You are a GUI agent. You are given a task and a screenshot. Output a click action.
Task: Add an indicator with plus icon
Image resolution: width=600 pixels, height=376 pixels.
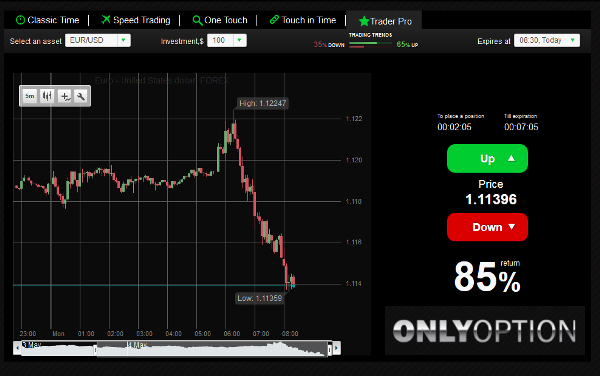tap(65, 96)
